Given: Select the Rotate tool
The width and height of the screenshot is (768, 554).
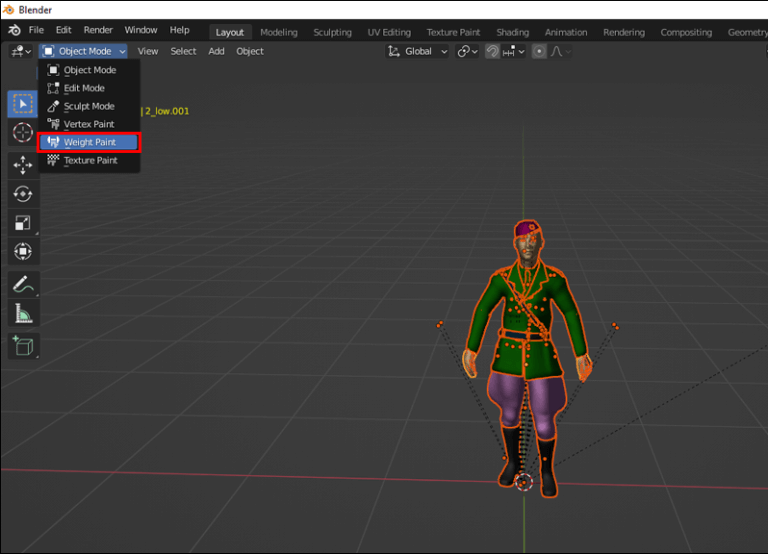Looking at the screenshot, I should pyautogui.click(x=23, y=194).
